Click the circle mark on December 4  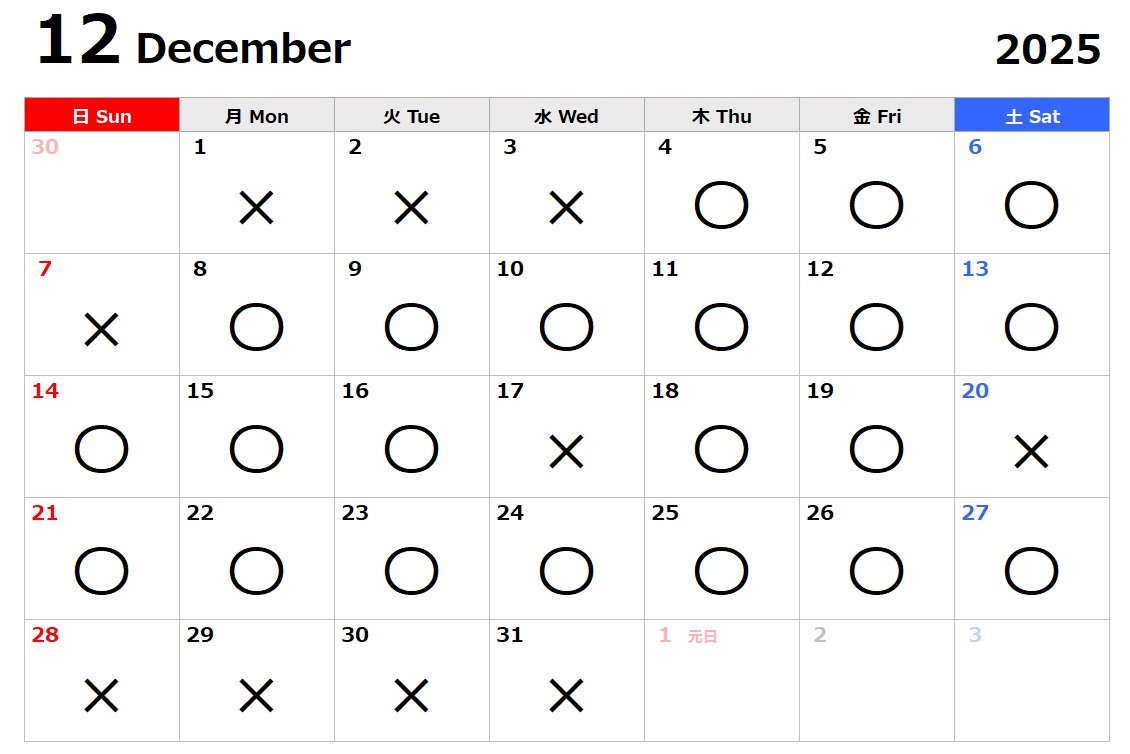pos(721,206)
